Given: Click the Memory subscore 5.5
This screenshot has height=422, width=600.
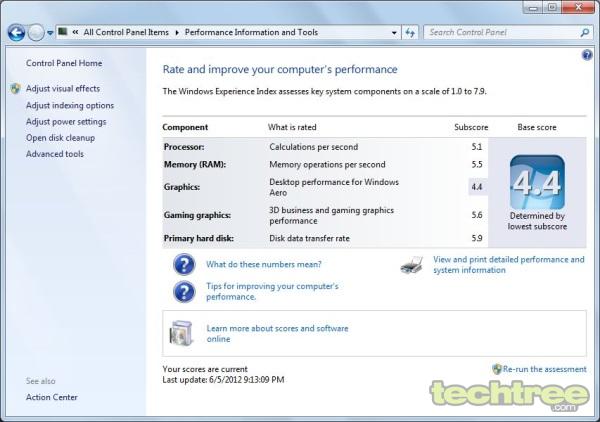Looking at the screenshot, I should click(x=477, y=165).
